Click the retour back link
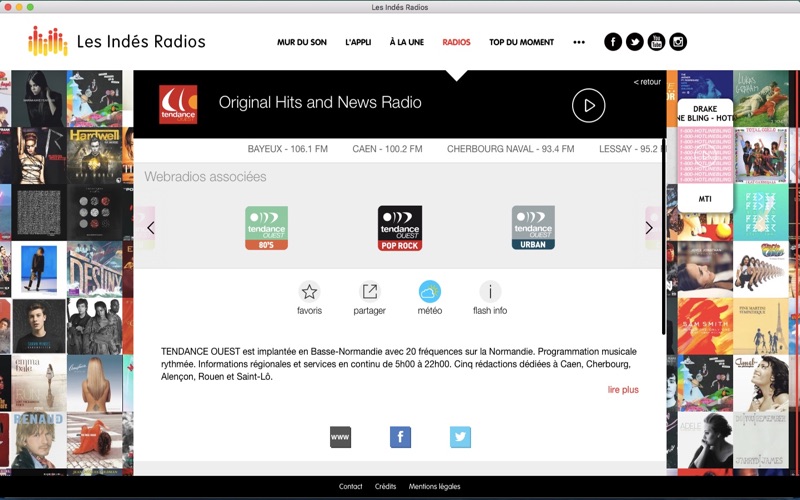Screen dimensions: 800x500 (x=647, y=82)
